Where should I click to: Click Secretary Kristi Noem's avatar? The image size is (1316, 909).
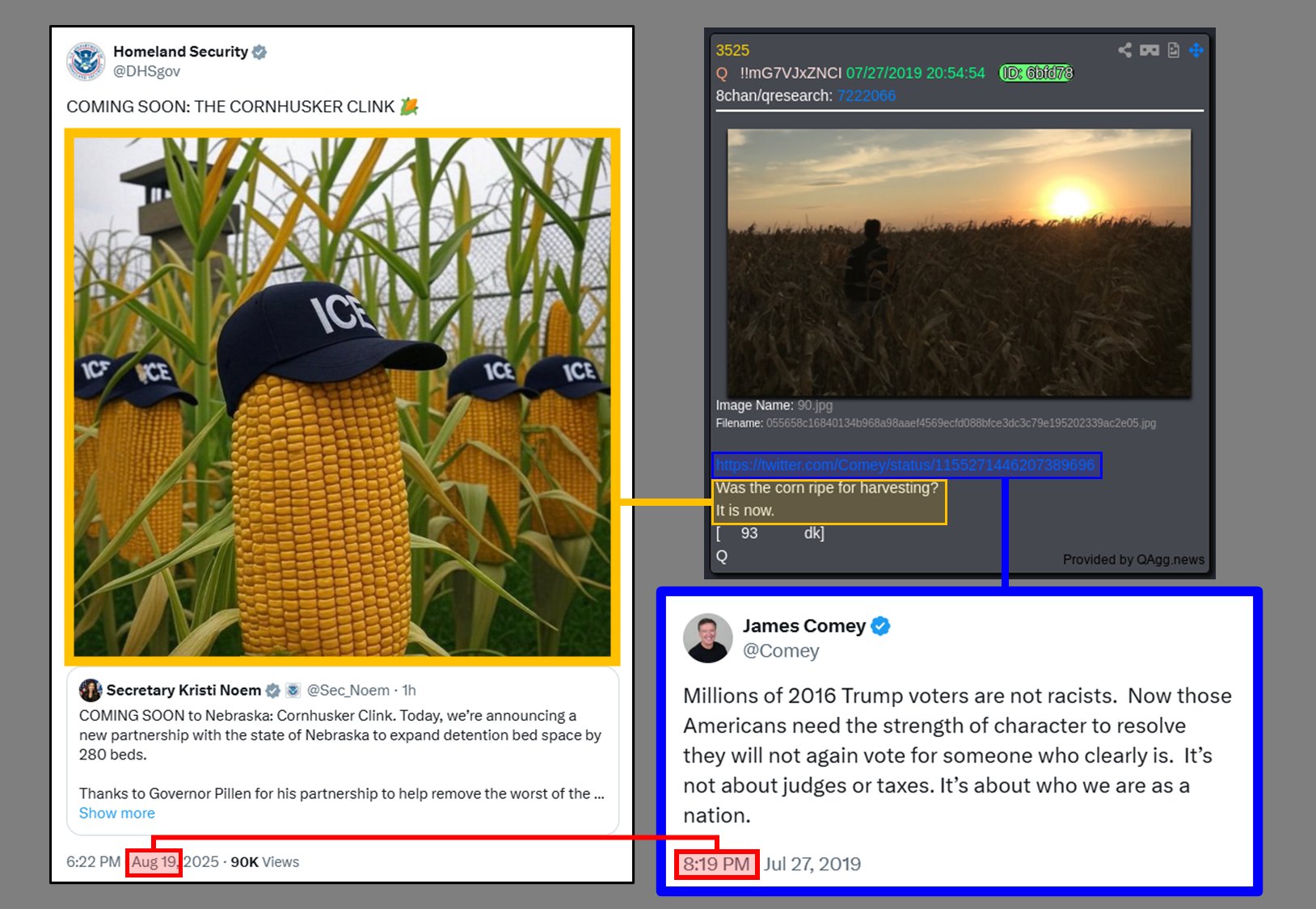[90, 690]
